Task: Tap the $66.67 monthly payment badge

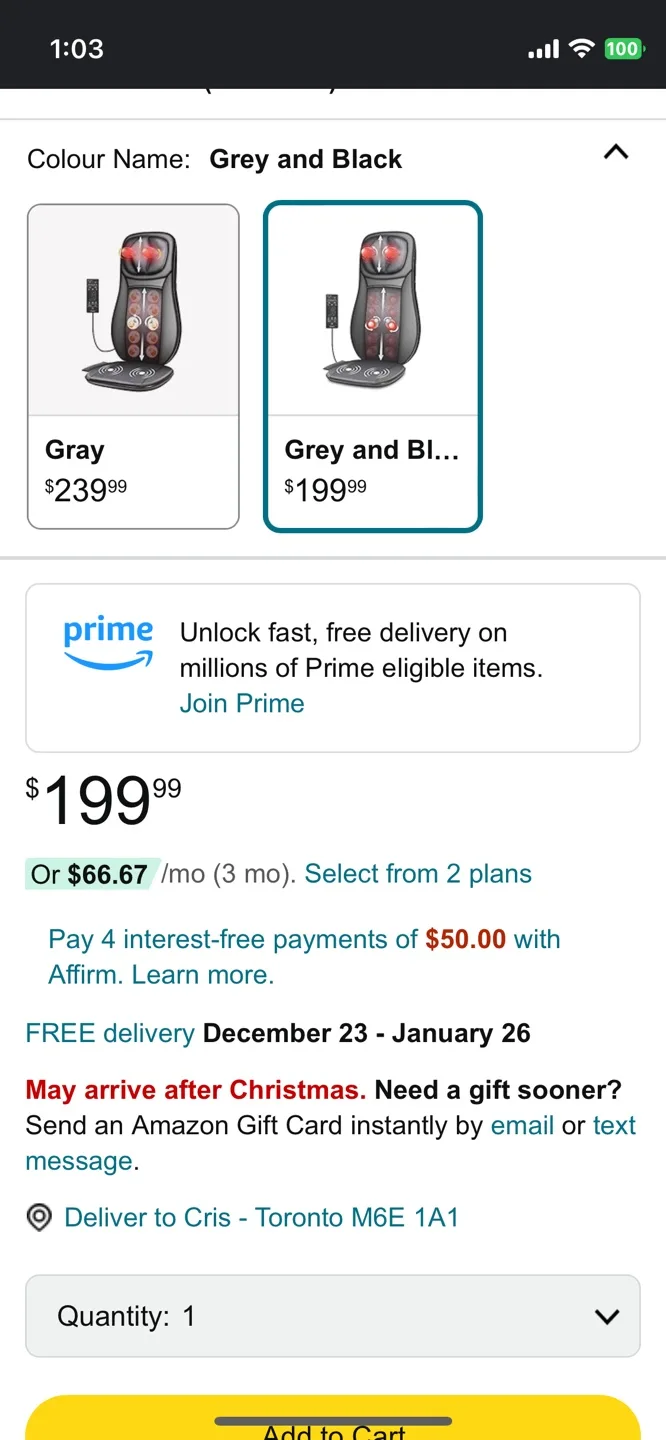Action: 90,874
